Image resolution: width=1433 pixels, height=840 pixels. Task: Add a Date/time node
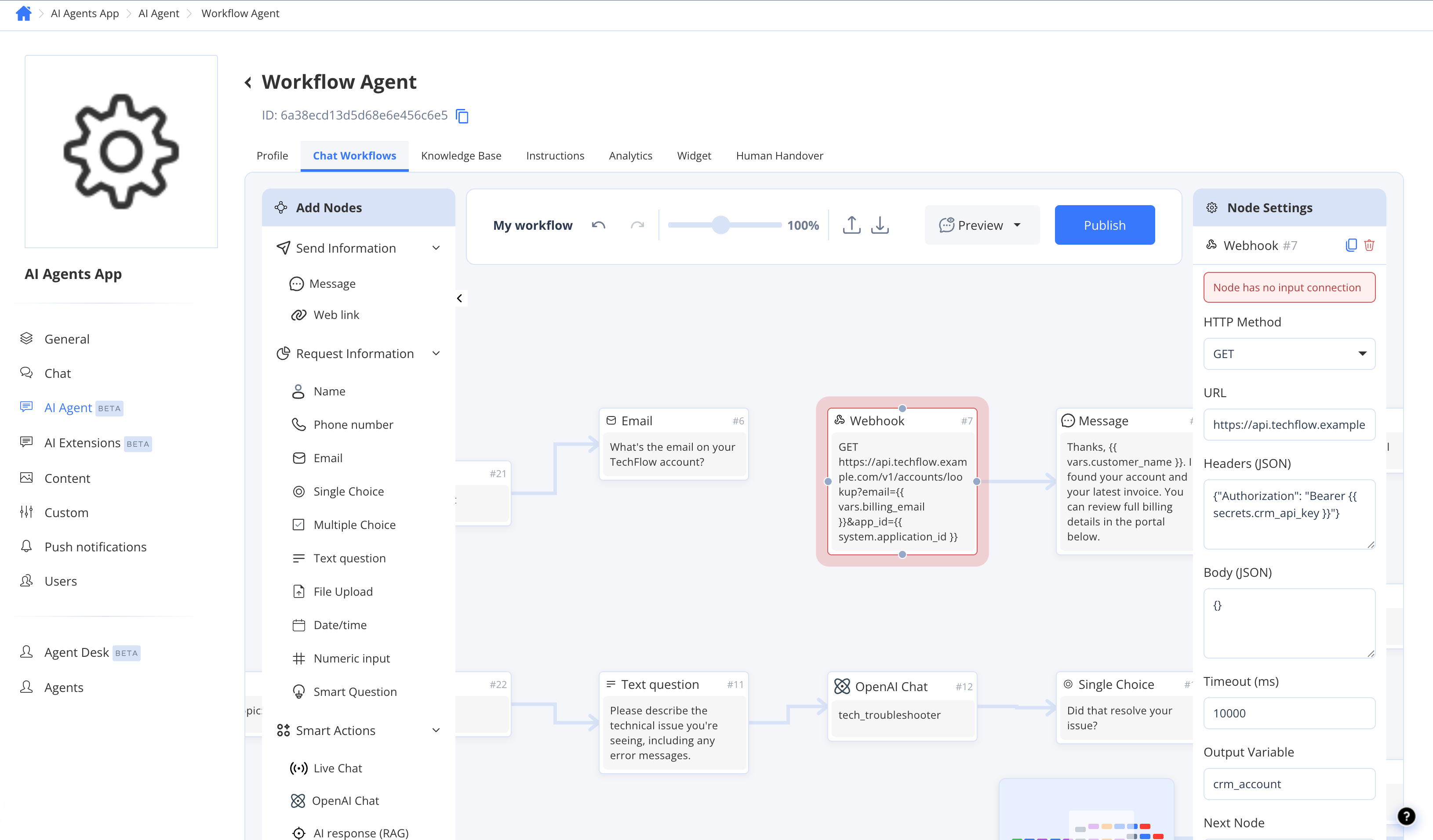329,625
